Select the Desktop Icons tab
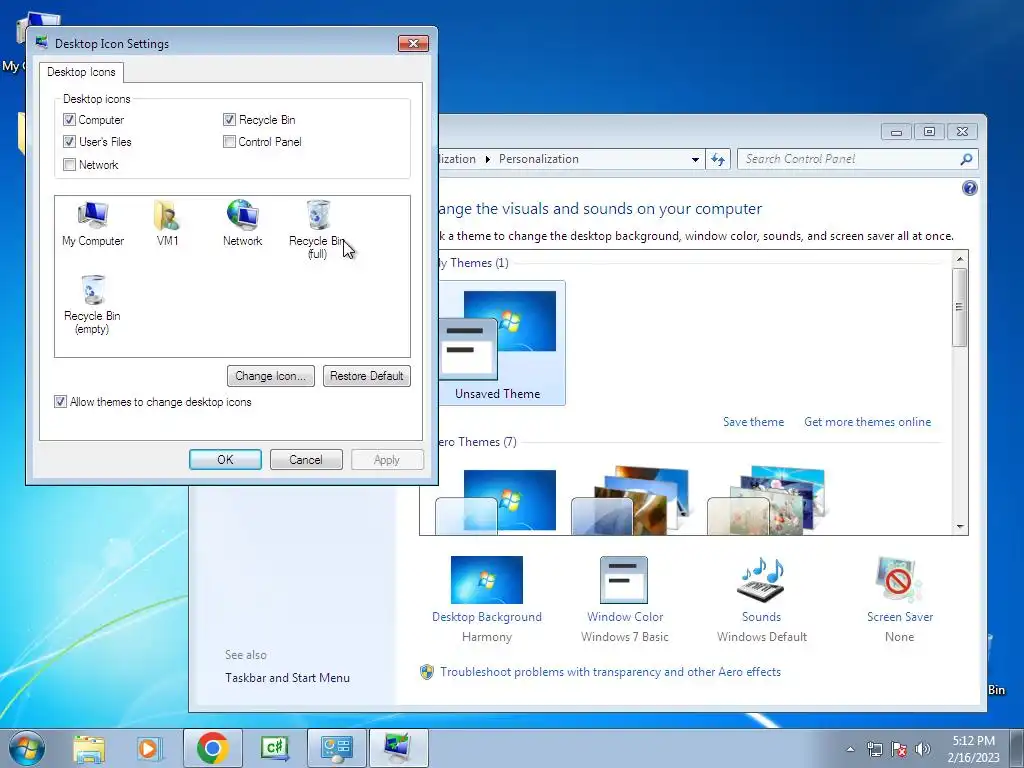1024x768 pixels. click(x=81, y=72)
